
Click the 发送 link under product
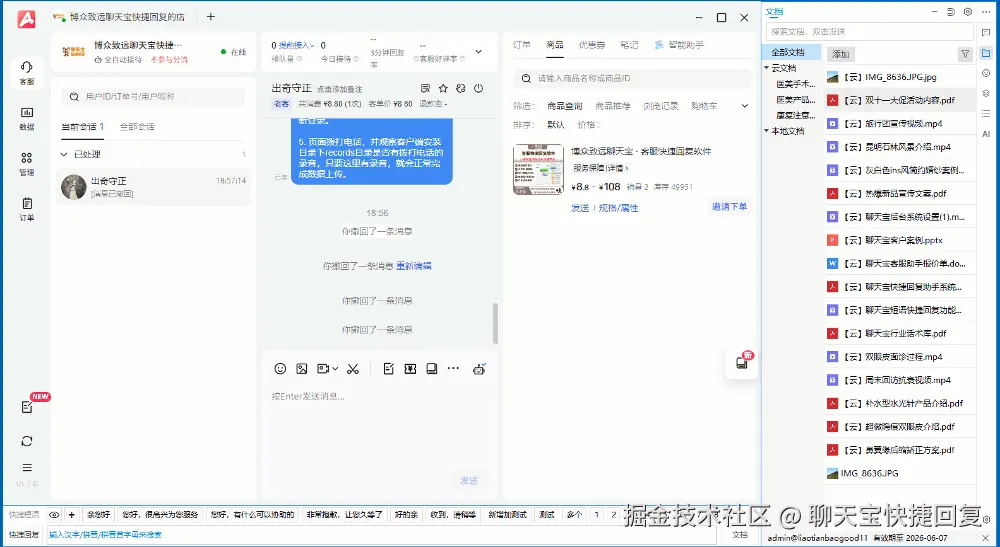click(580, 208)
